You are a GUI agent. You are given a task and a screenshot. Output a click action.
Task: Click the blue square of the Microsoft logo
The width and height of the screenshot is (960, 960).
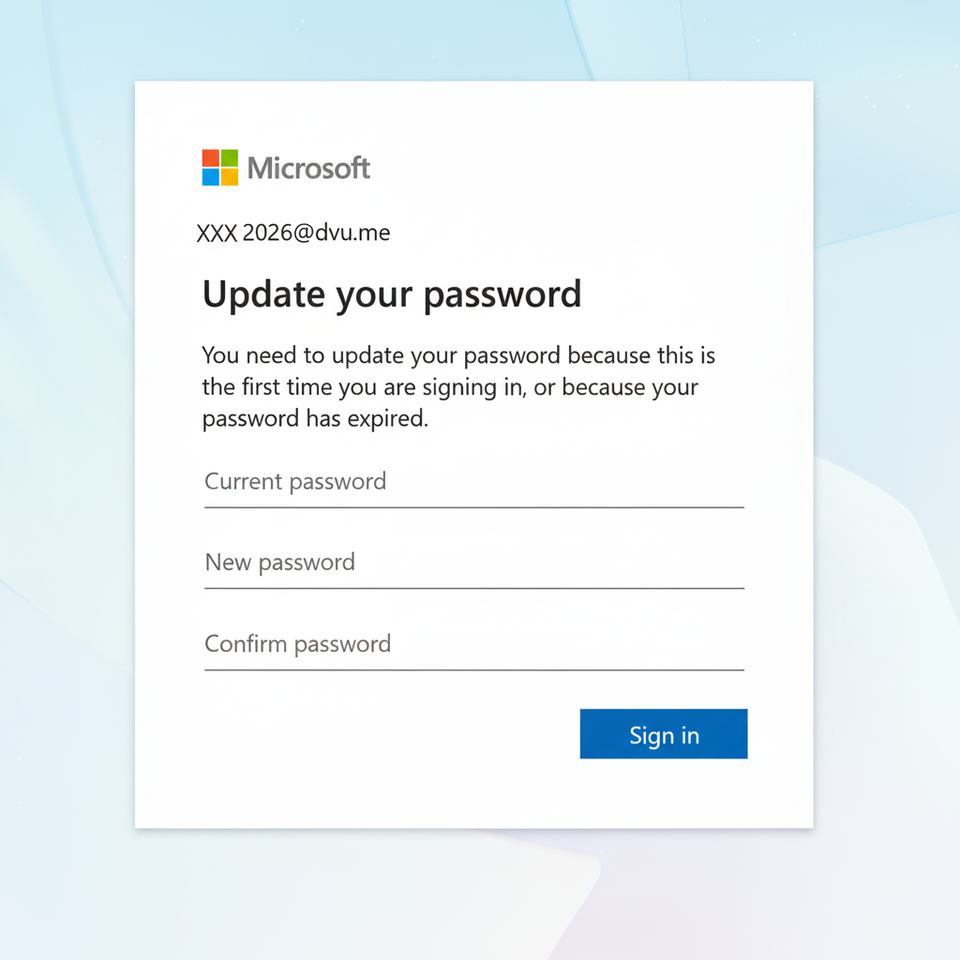[x=211, y=177]
